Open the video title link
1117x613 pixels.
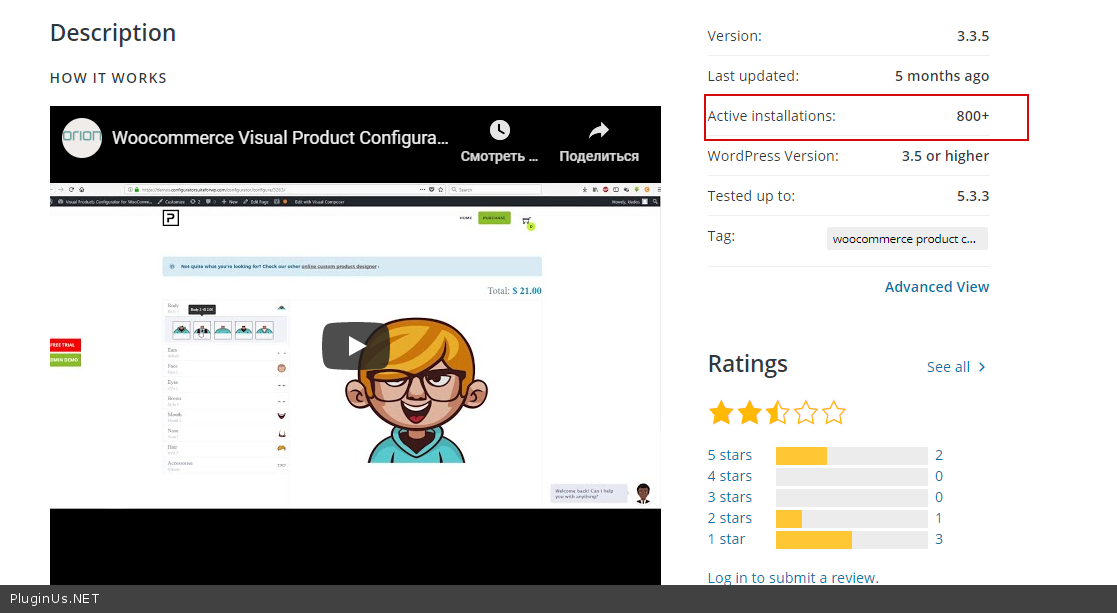pos(280,138)
